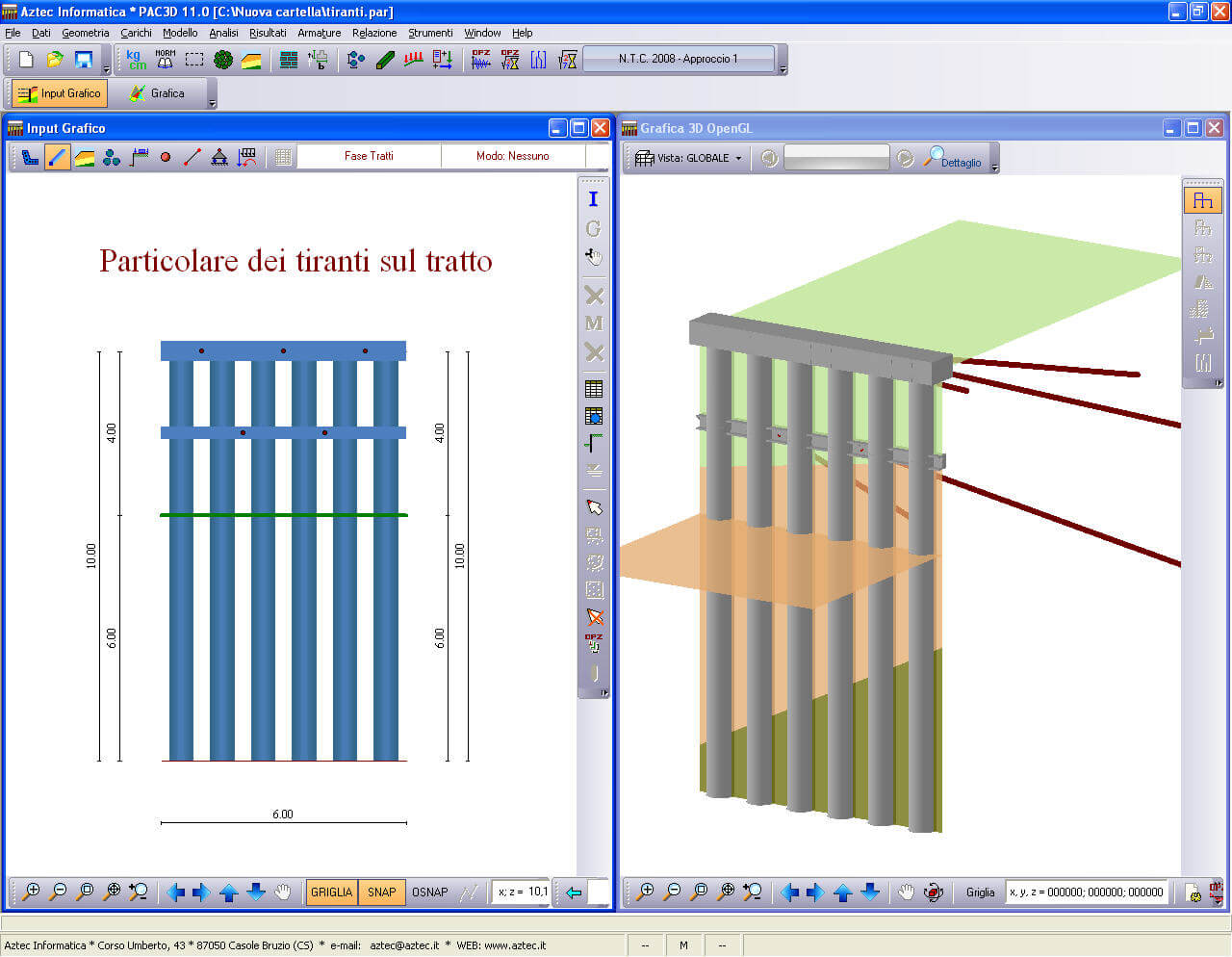
Task: Expand the Dettaglio toolbar overflow arrow
Action: click(x=994, y=168)
